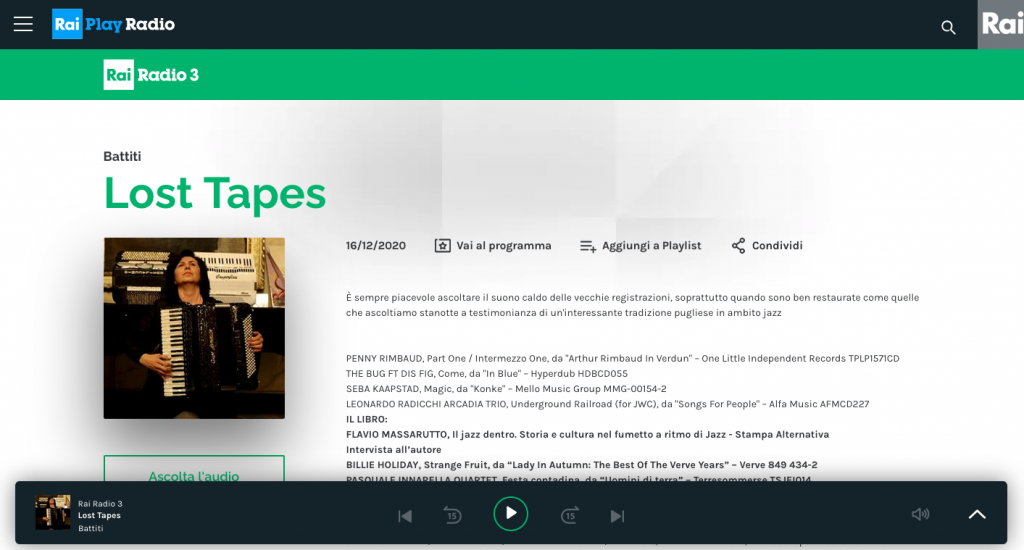The image size is (1024, 550).
Task: Open the Vai al programma link
Action: click(504, 246)
